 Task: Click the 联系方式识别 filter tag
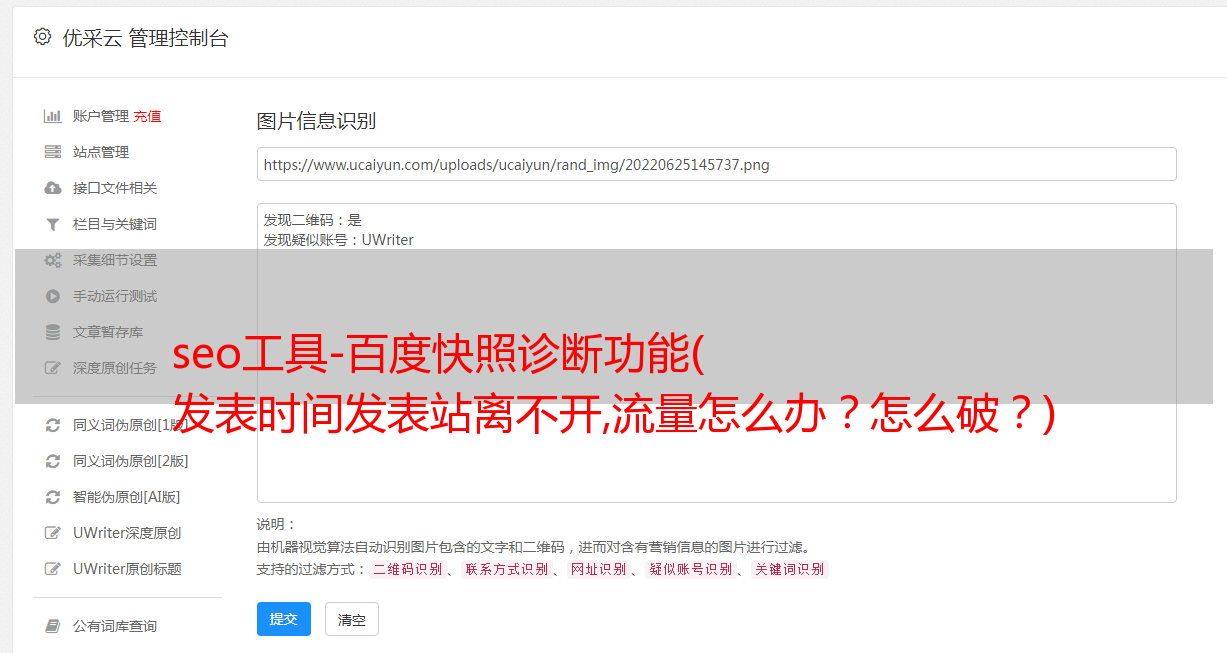point(506,569)
